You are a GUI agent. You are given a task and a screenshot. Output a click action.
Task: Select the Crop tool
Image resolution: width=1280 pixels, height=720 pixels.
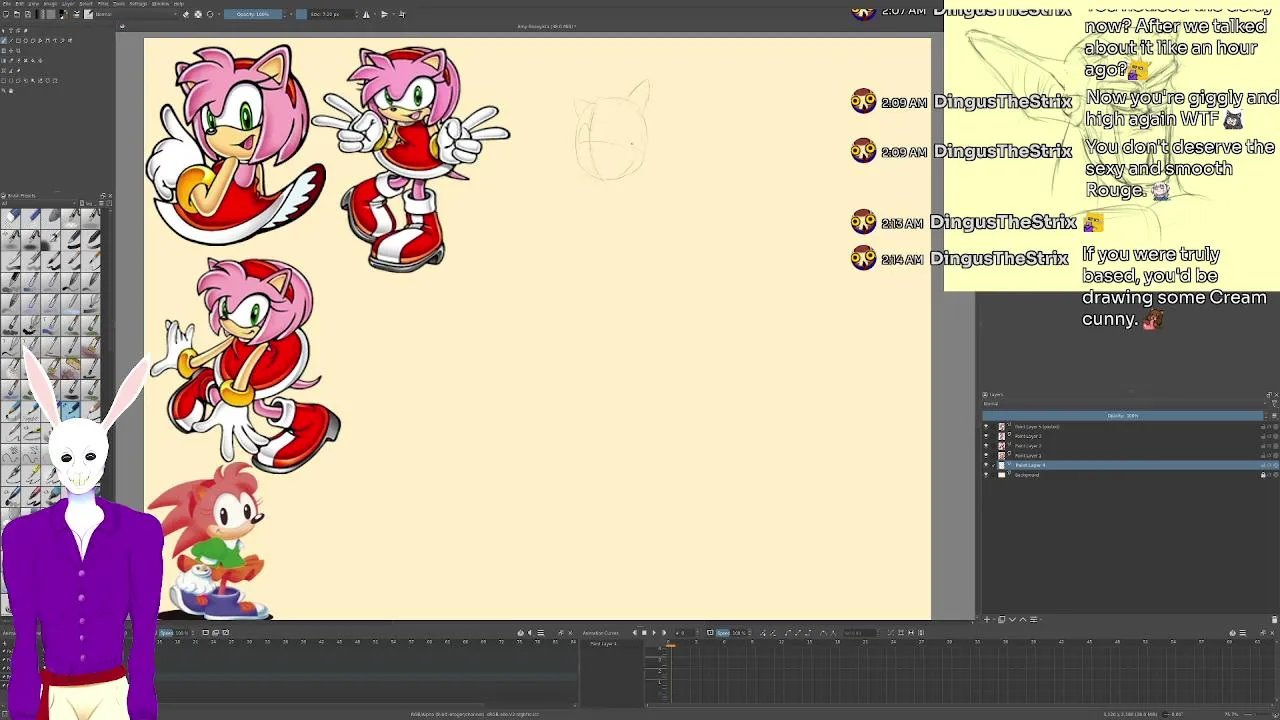pos(18,51)
